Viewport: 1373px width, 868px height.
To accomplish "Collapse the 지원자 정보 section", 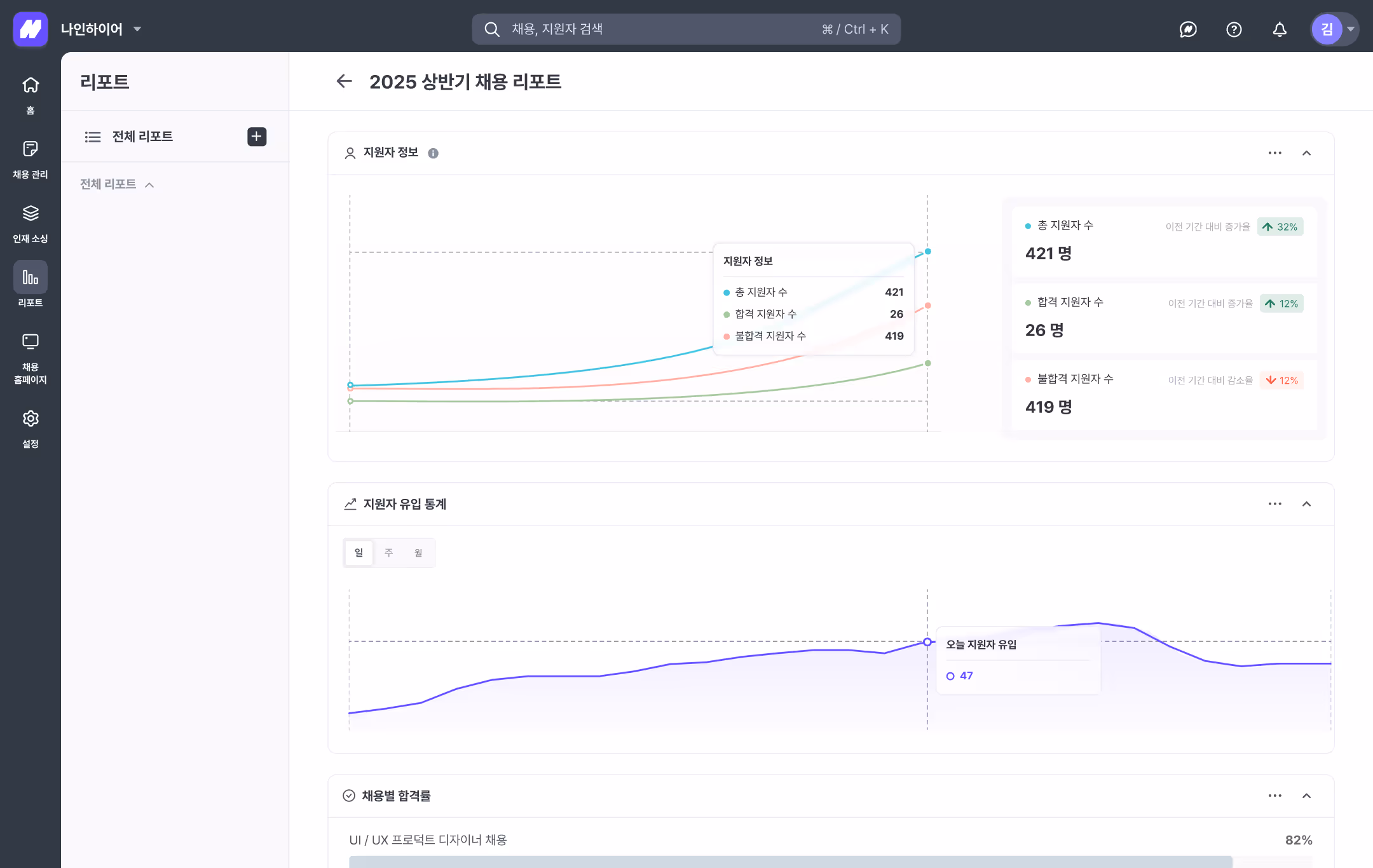I will [x=1306, y=153].
